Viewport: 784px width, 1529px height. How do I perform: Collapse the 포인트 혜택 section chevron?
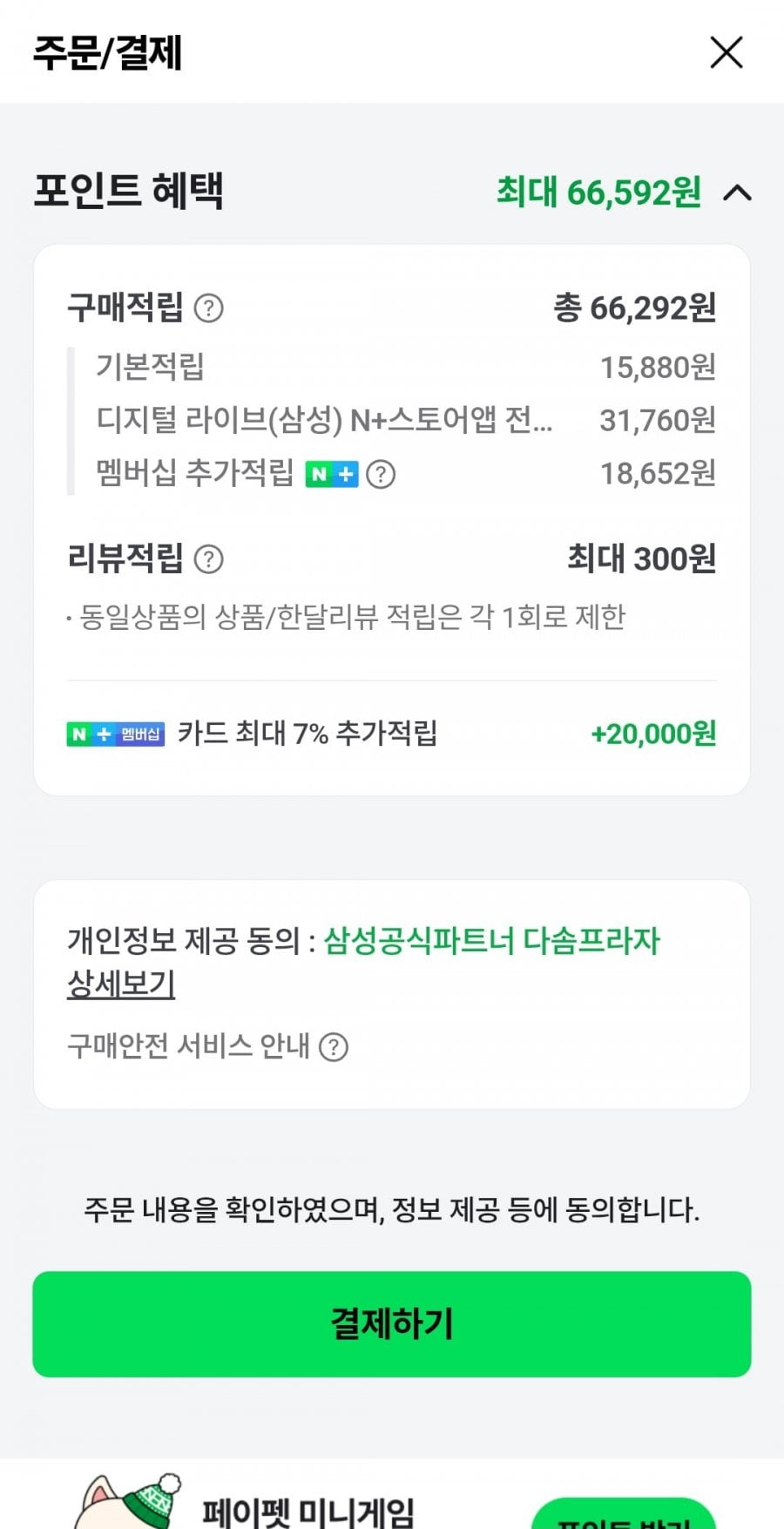(737, 193)
